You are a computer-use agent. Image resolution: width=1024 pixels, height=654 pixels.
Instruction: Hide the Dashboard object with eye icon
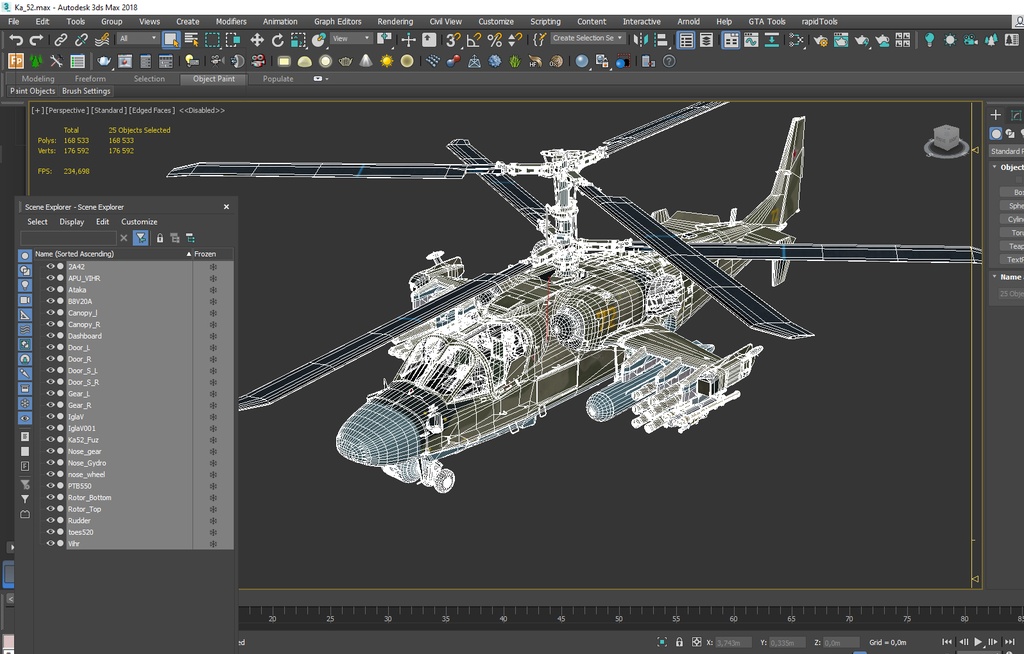pyautogui.click(x=51, y=336)
